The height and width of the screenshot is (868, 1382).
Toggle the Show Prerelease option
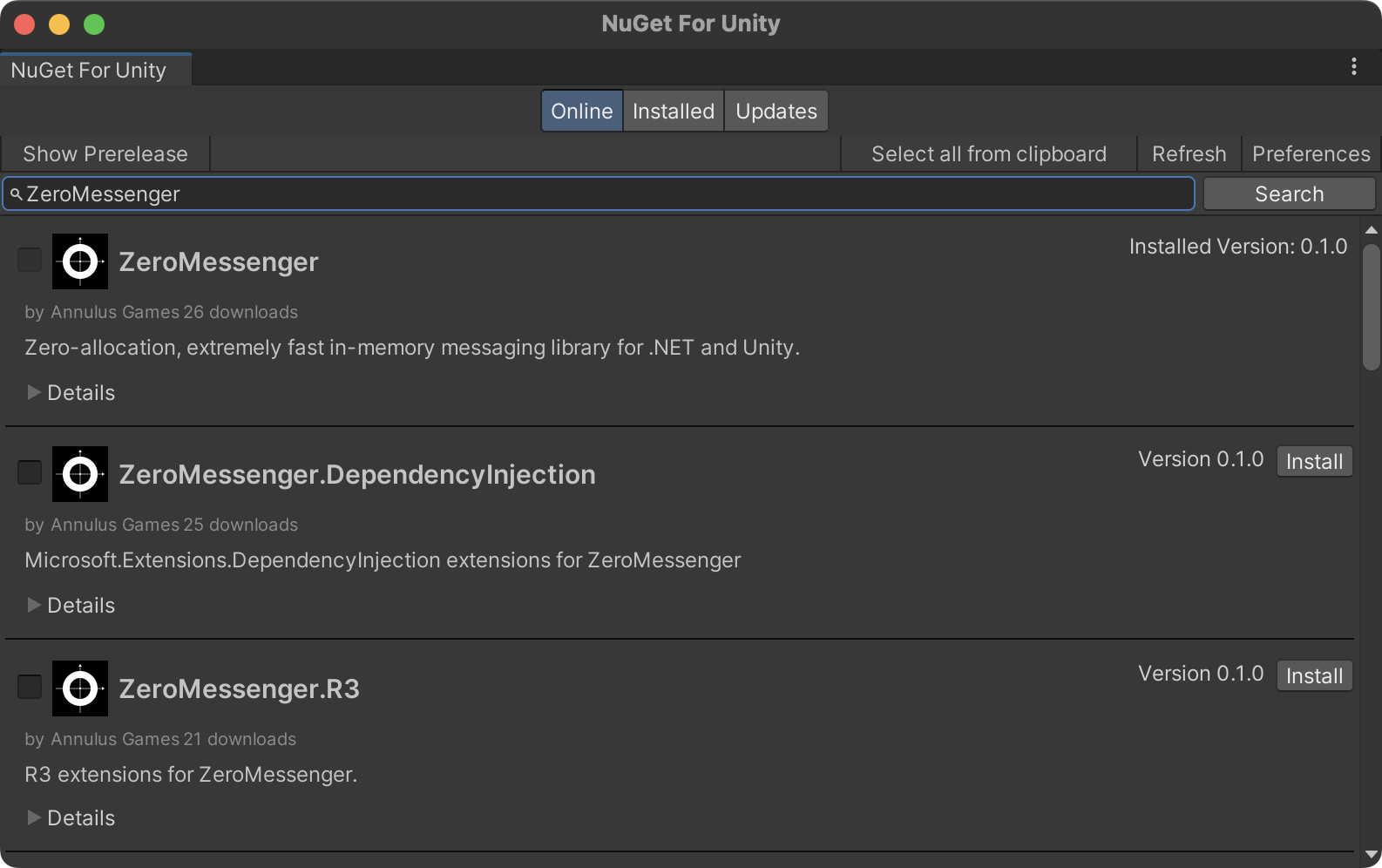105,154
